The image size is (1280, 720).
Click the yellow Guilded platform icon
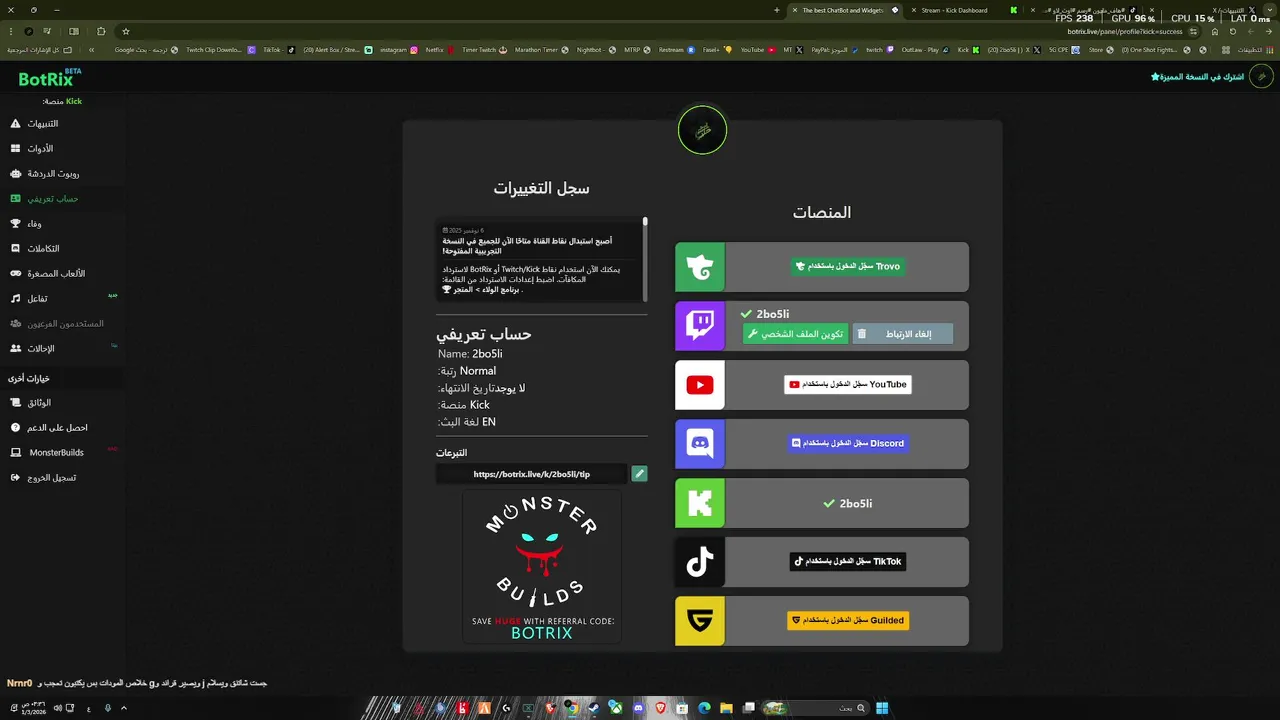[x=700, y=621]
